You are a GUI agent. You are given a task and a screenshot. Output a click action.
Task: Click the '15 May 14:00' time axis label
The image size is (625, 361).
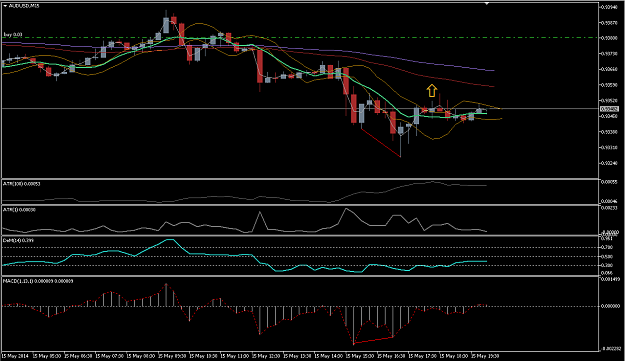pyautogui.click(x=328, y=356)
